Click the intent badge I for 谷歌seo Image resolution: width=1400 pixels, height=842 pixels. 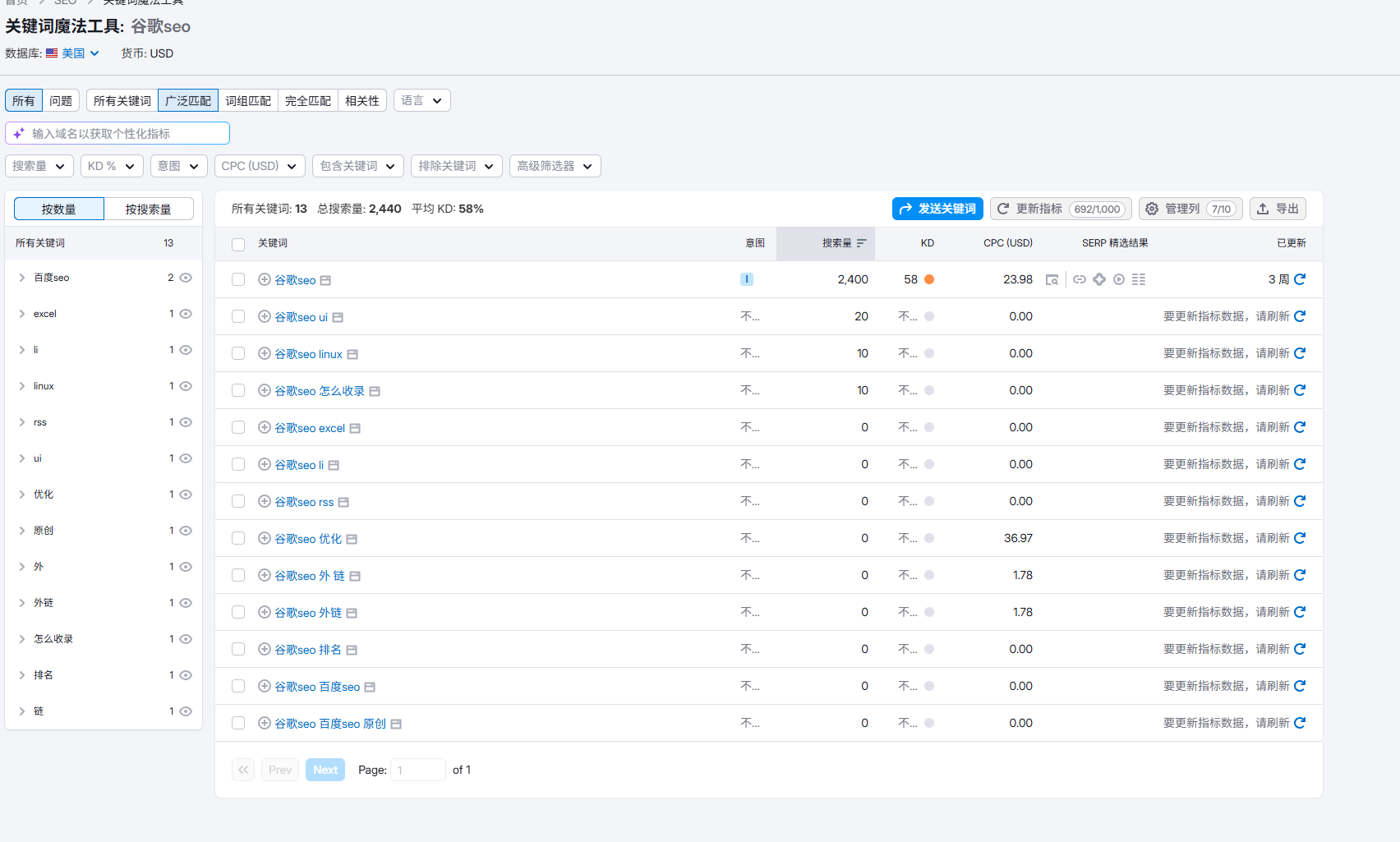coord(747,279)
